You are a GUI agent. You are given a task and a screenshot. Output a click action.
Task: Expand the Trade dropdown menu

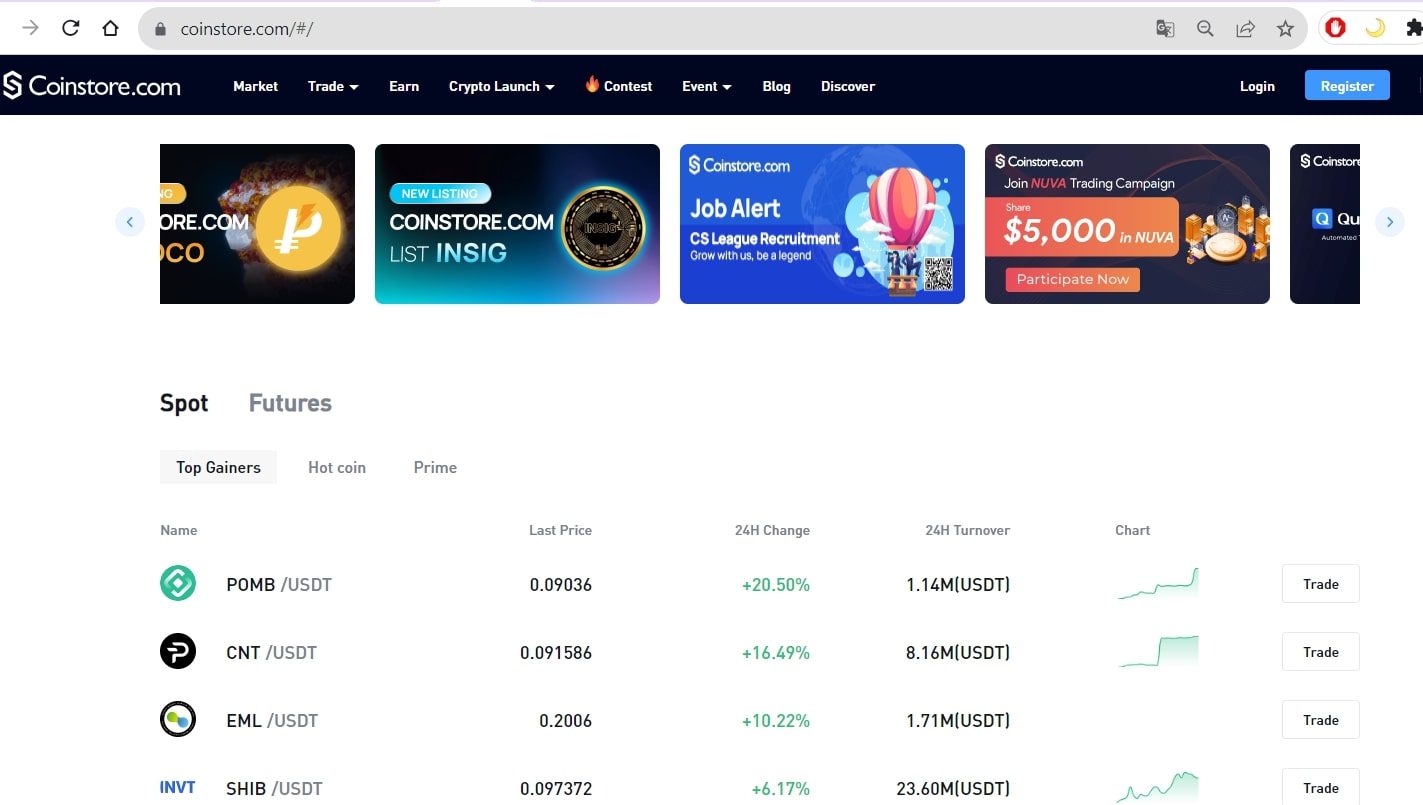coord(333,87)
